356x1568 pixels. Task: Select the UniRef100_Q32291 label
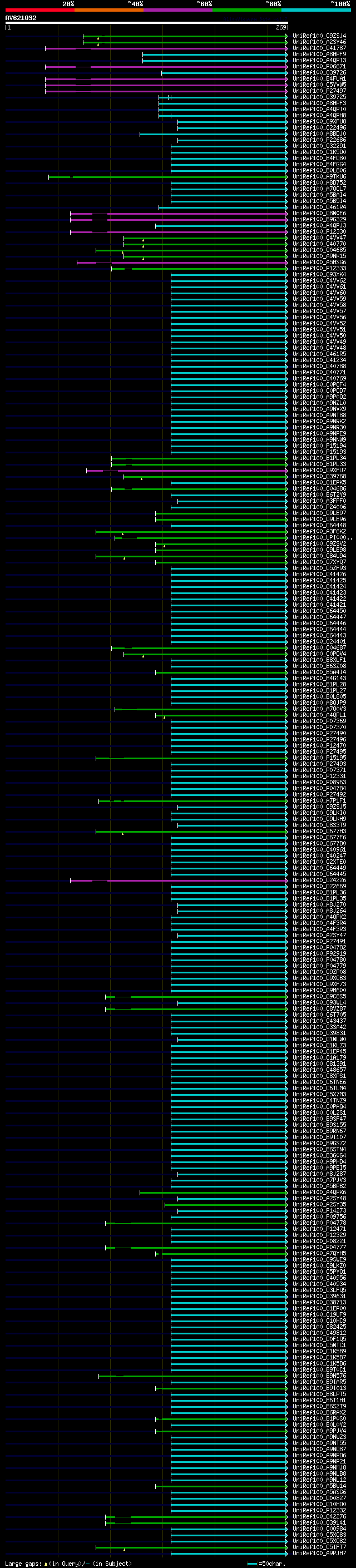[x=319, y=146]
